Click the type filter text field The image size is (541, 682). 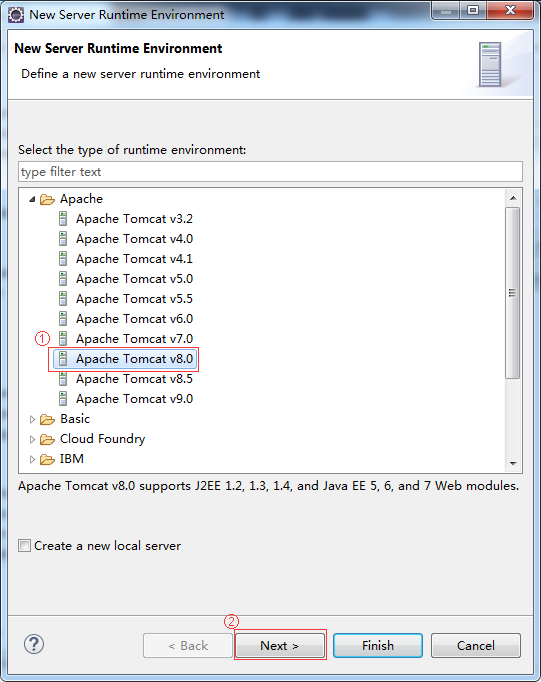point(270,172)
